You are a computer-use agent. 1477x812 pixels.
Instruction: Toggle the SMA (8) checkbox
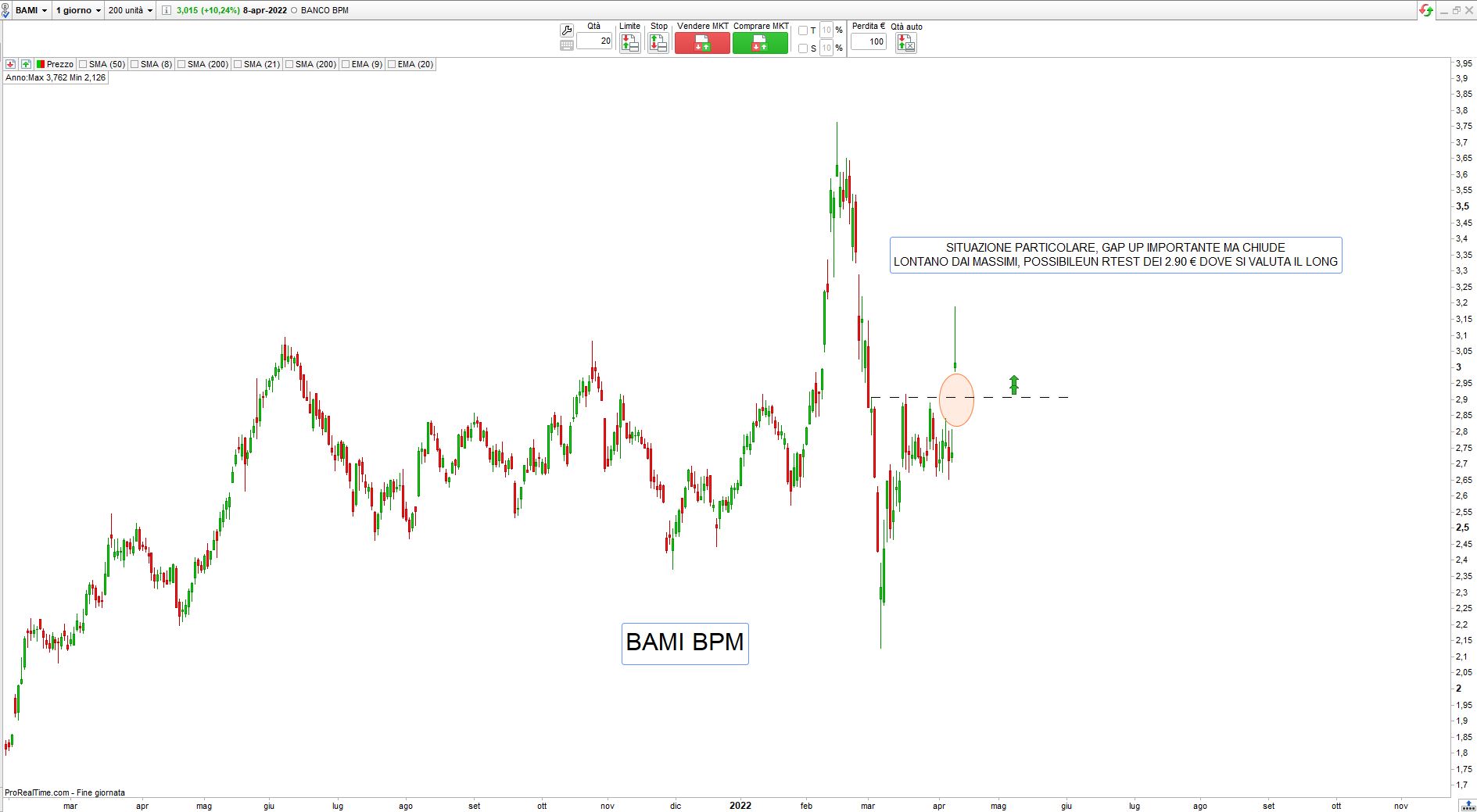click(134, 64)
